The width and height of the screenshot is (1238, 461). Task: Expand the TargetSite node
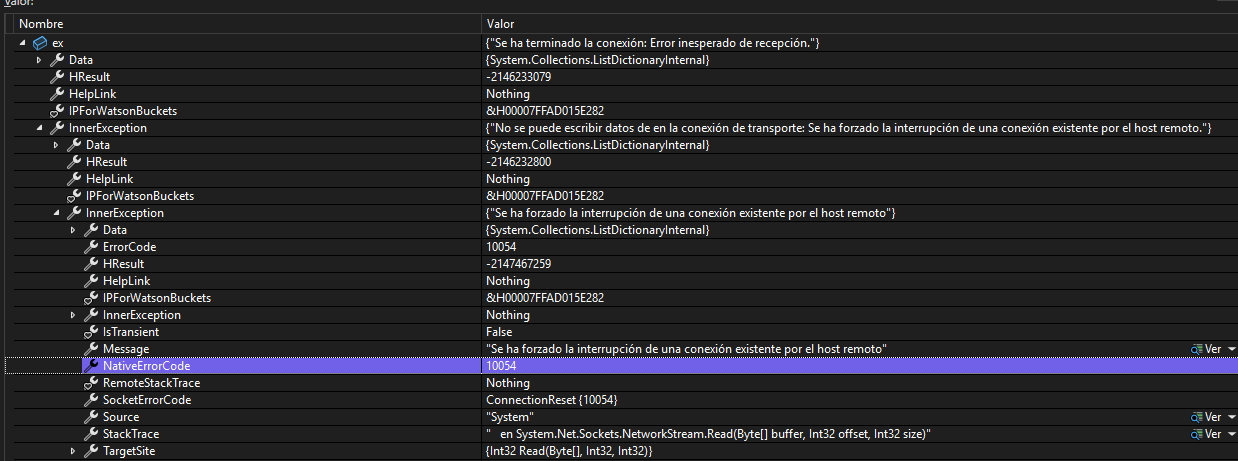tap(73, 452)
